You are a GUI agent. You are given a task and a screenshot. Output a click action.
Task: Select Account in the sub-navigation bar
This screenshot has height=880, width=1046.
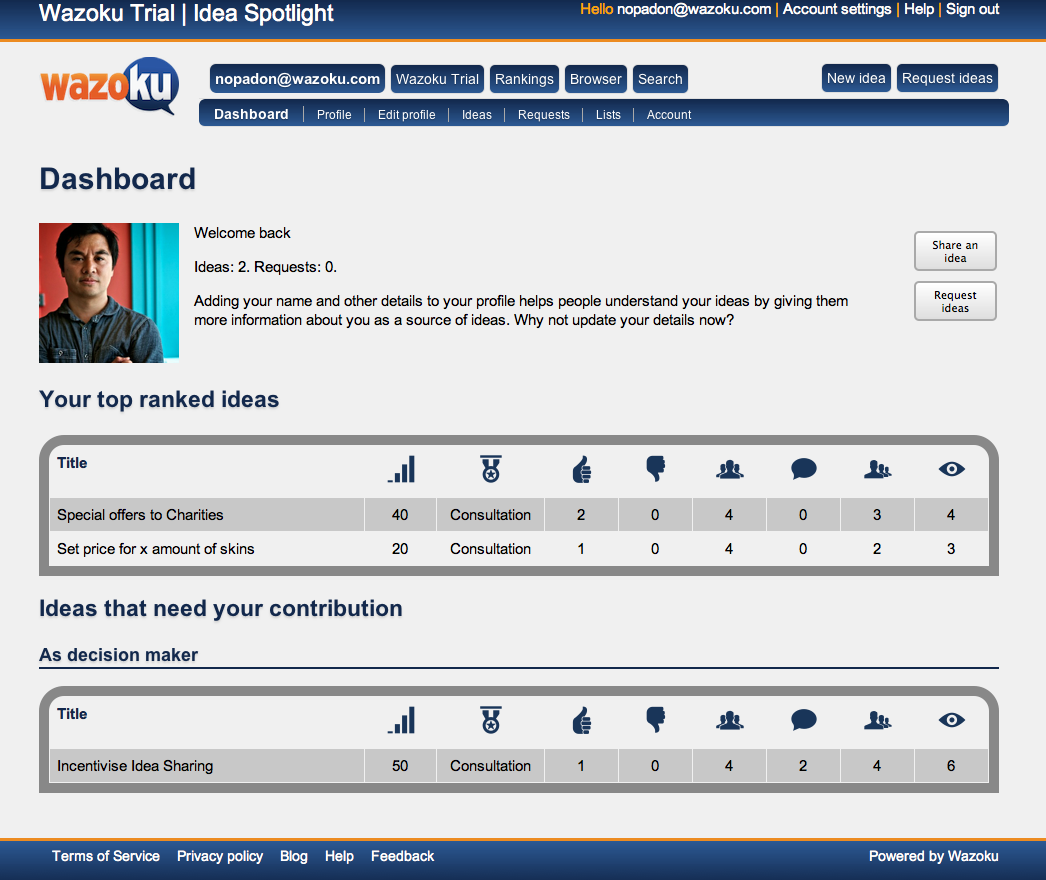click(x=669, y=115)
